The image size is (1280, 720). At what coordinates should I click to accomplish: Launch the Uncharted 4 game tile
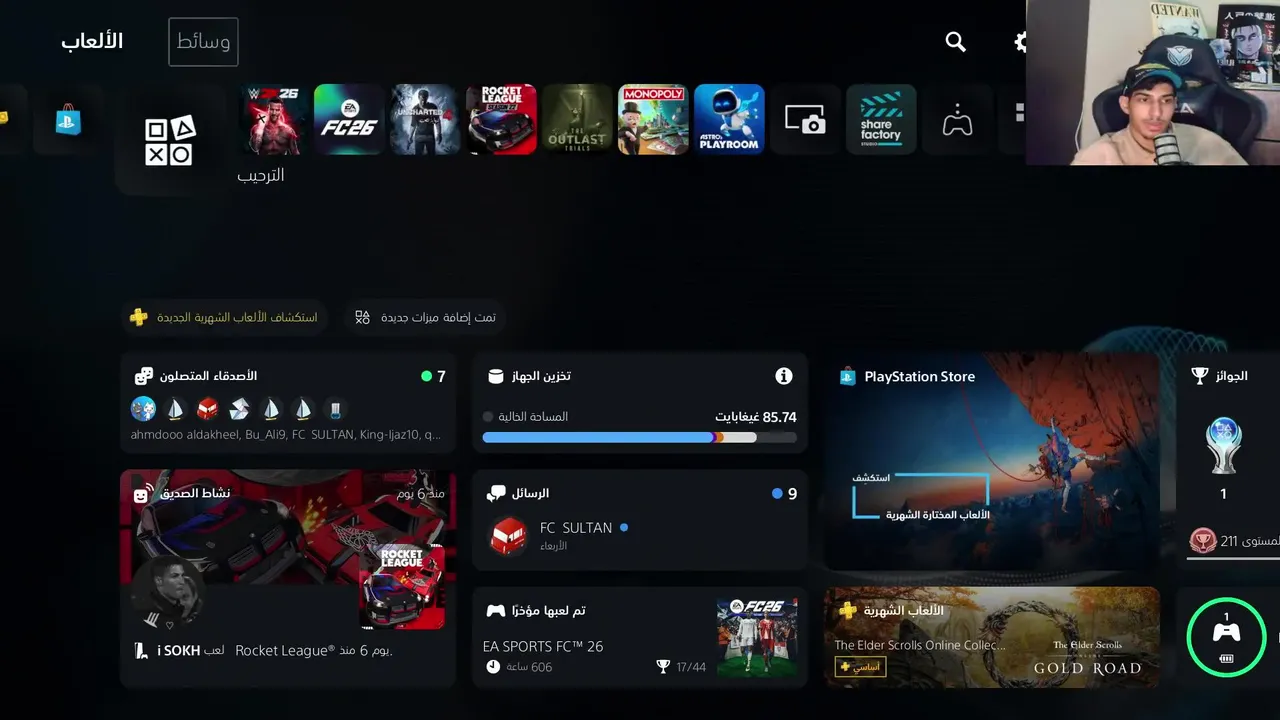point(425,119)
